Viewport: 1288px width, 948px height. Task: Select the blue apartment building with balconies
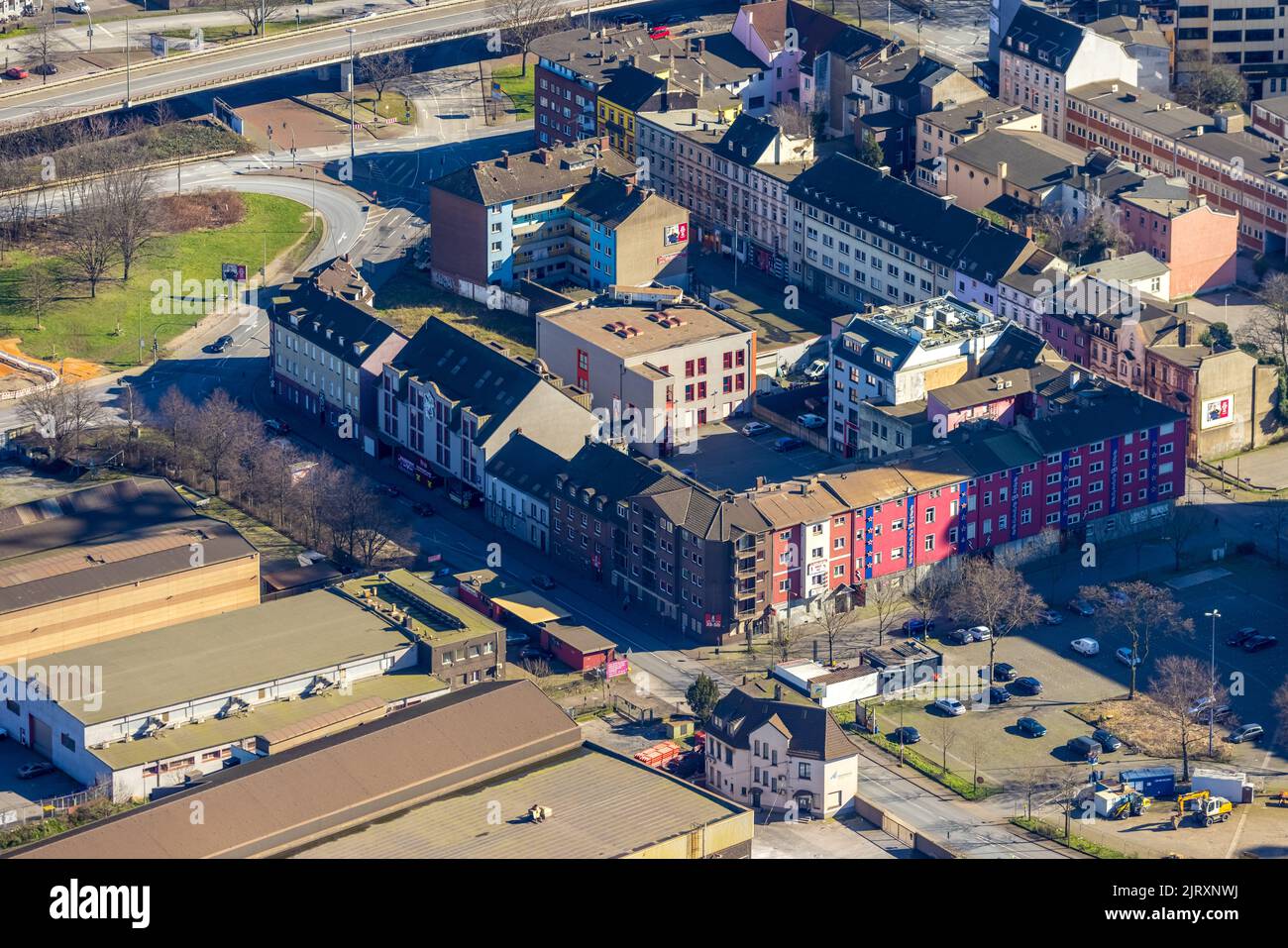pos(560,226)
